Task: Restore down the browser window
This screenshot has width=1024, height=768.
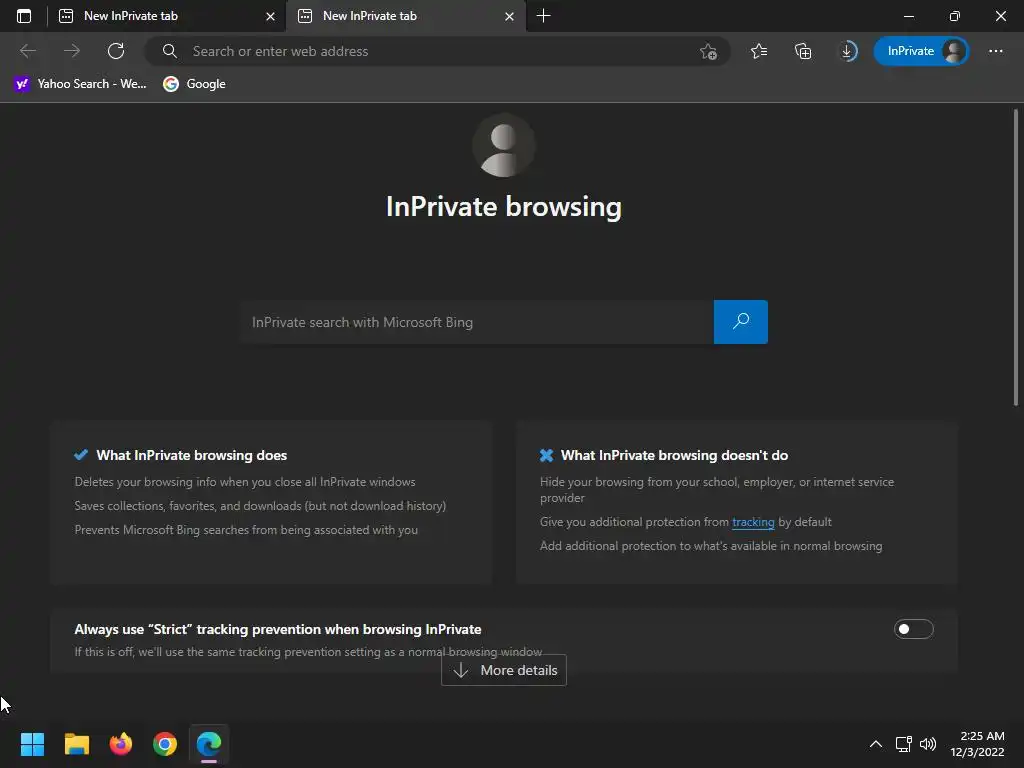Action: pos(955,16)
